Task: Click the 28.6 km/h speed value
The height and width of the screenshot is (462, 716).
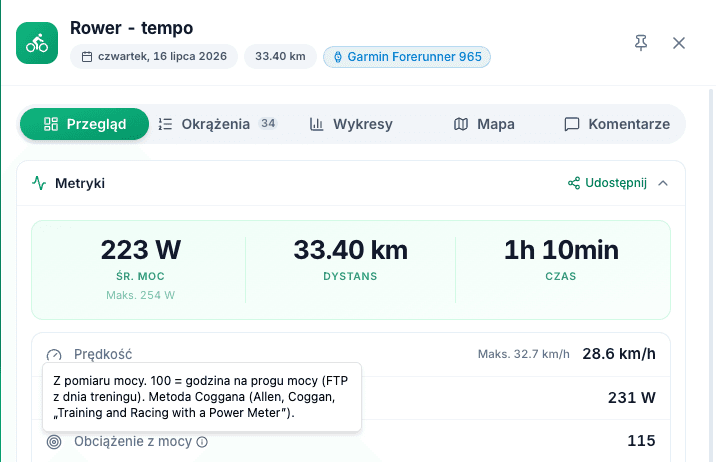Action: point(619,354)
